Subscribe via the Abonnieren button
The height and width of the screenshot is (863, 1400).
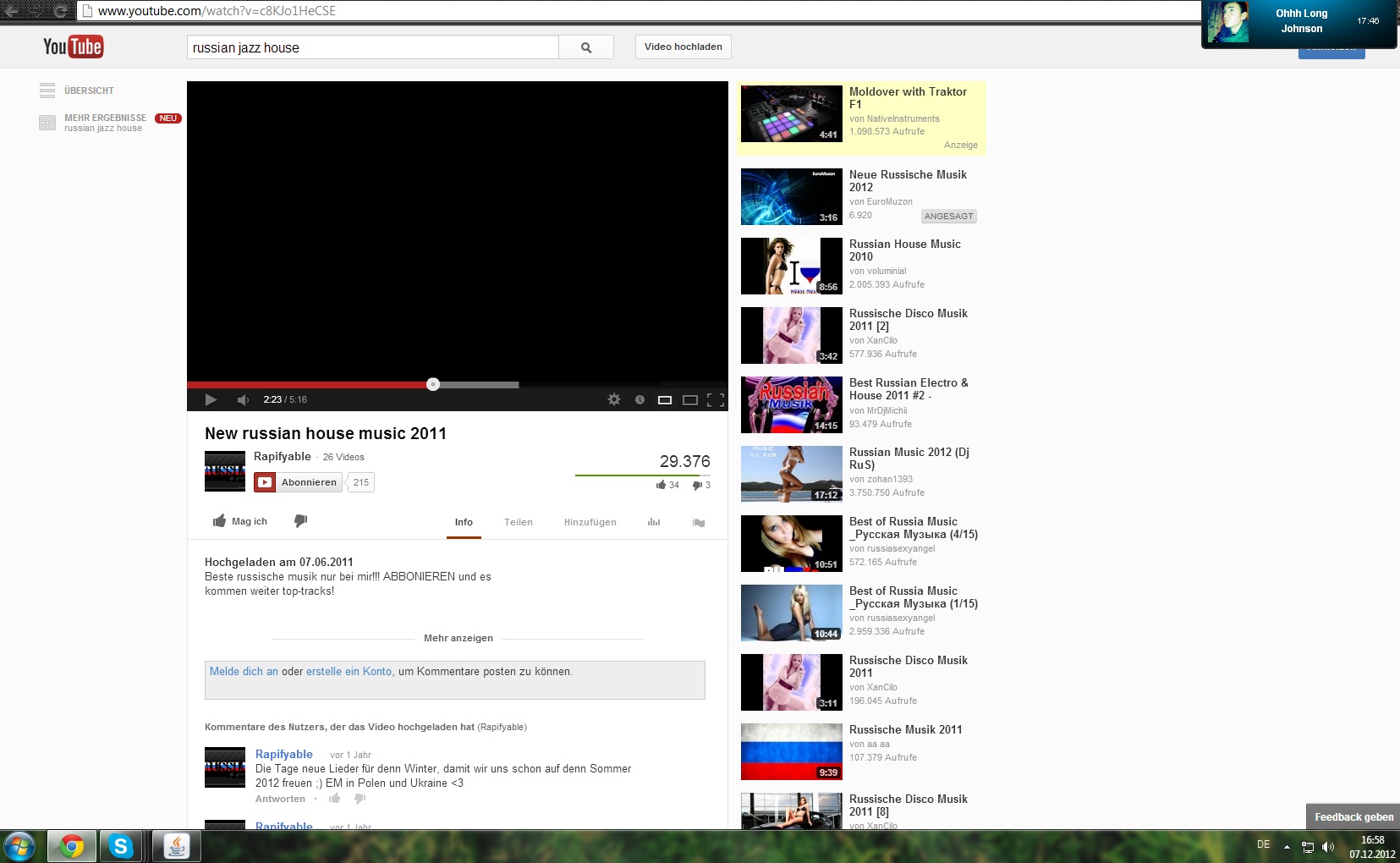tap(298, 482)
